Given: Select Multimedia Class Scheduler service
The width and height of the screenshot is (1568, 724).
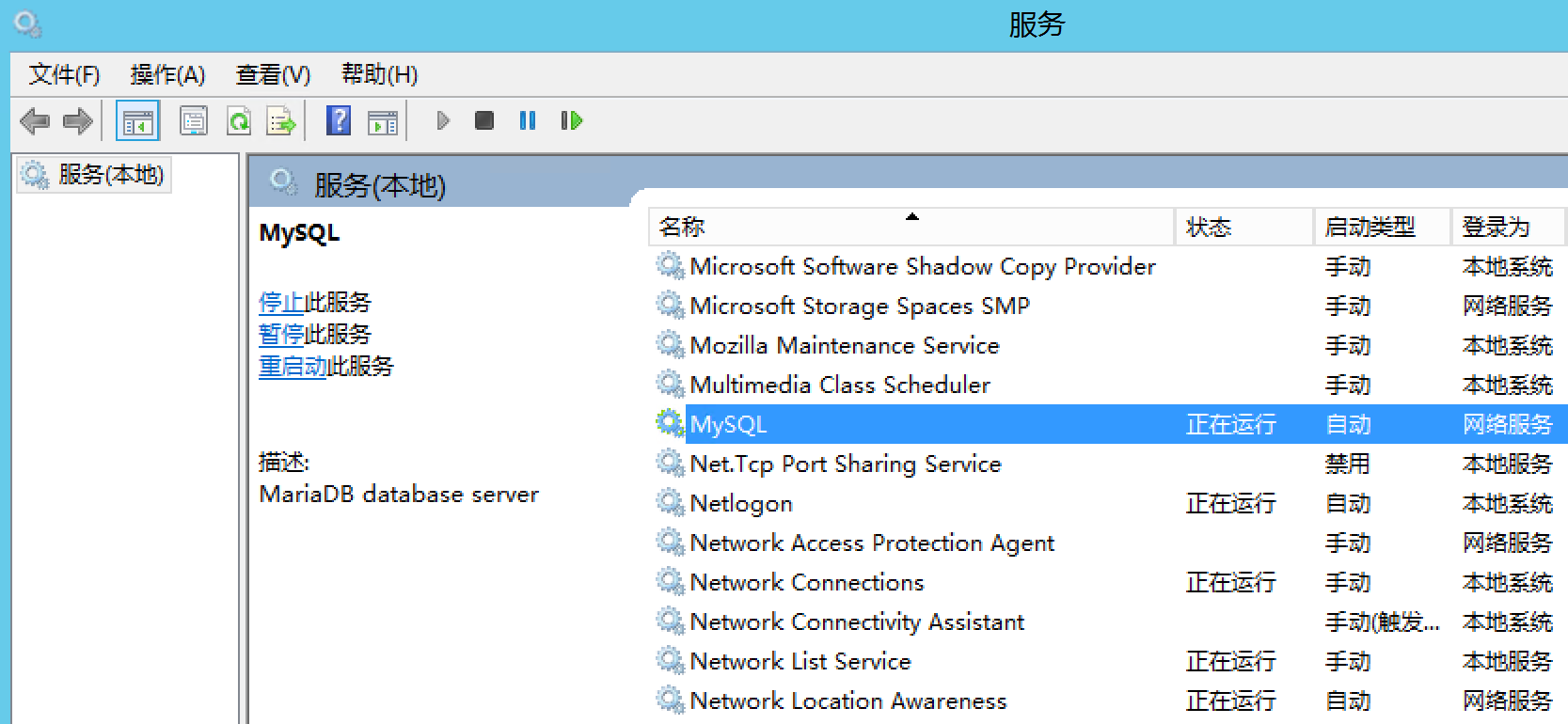Looking at the screenshot, I should tap(840, 385).
